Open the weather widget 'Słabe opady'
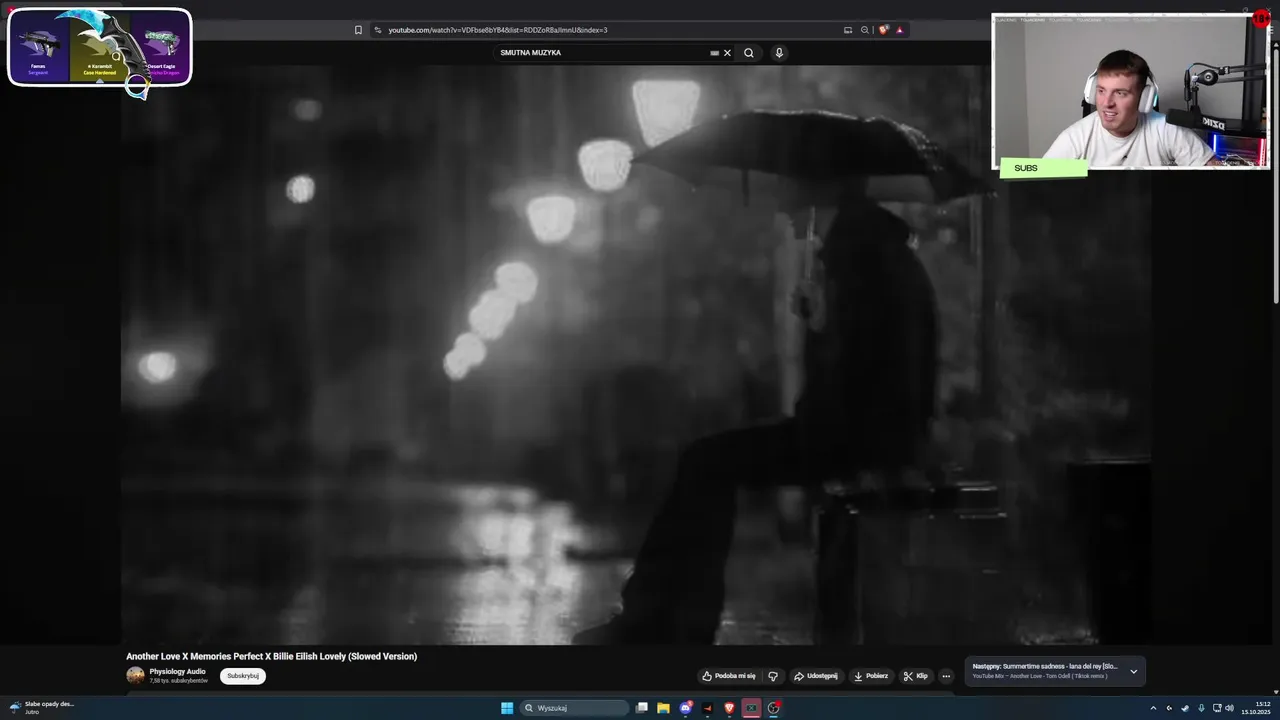Image resolution: width=1280 pixels, height=720 pixels. tap(42, 707)
